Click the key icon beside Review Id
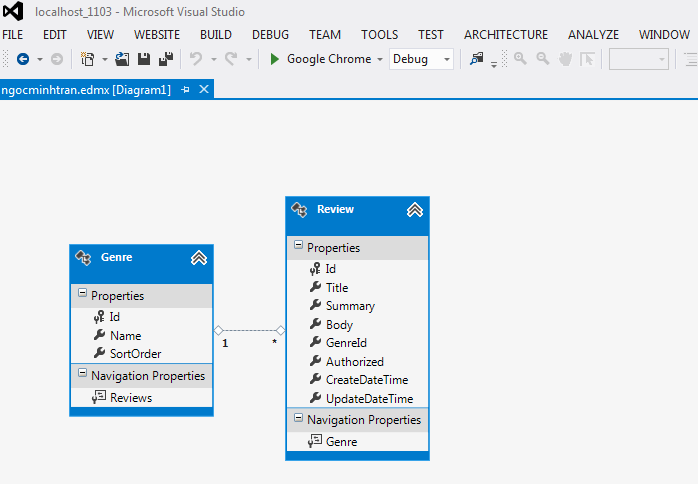 (315, 268)
